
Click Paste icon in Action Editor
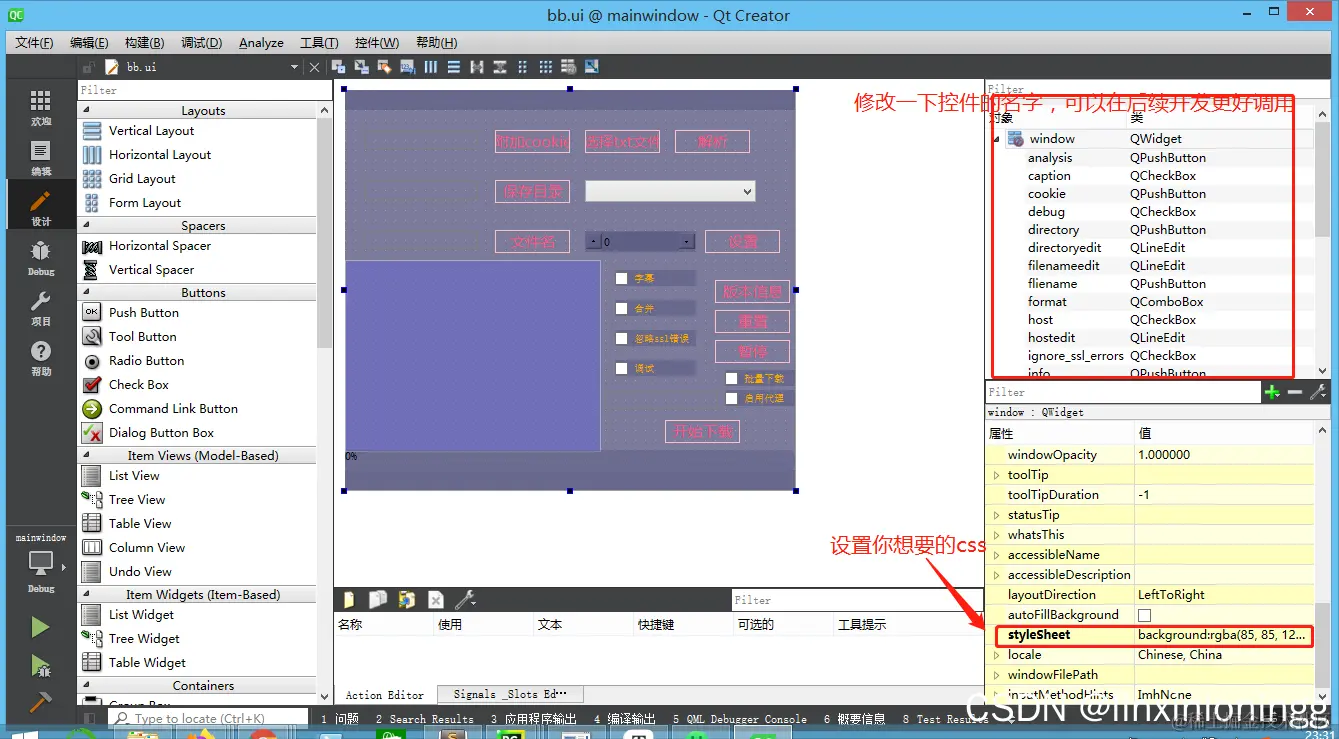click(x=407, y=600)
